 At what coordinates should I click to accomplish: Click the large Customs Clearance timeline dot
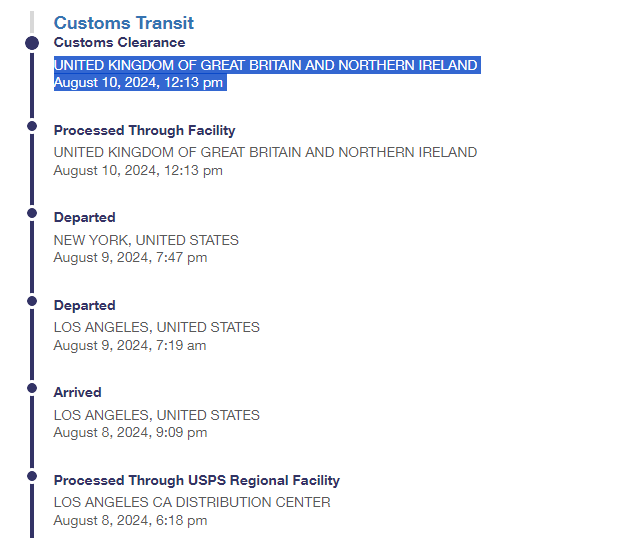click(32, 43)
